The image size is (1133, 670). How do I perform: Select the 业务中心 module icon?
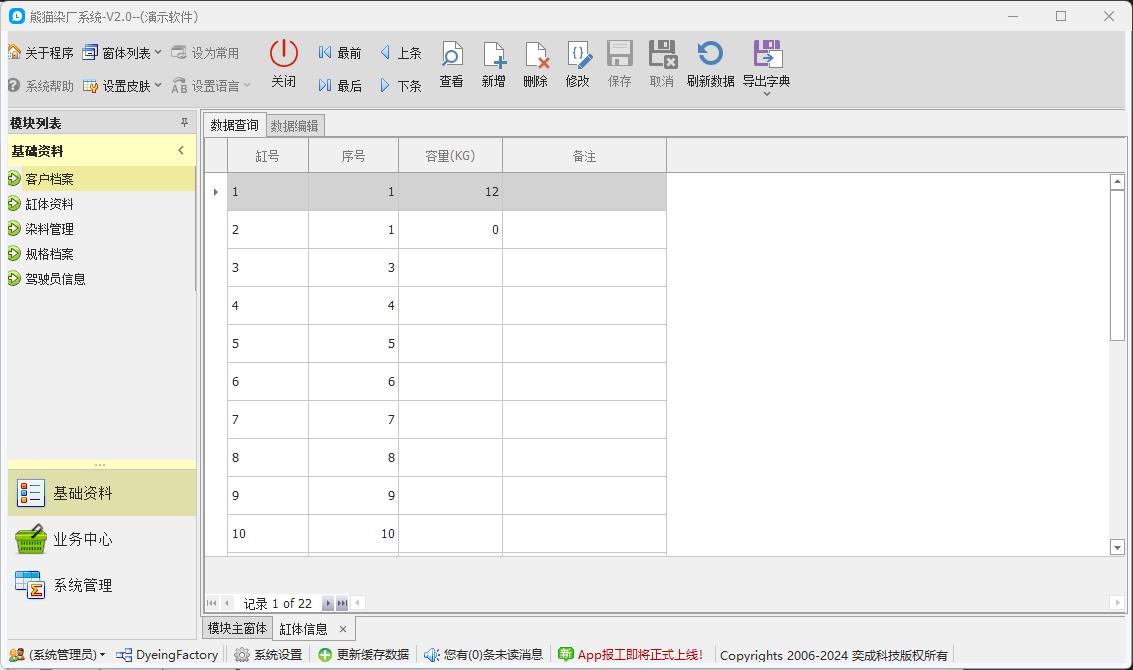30,538
